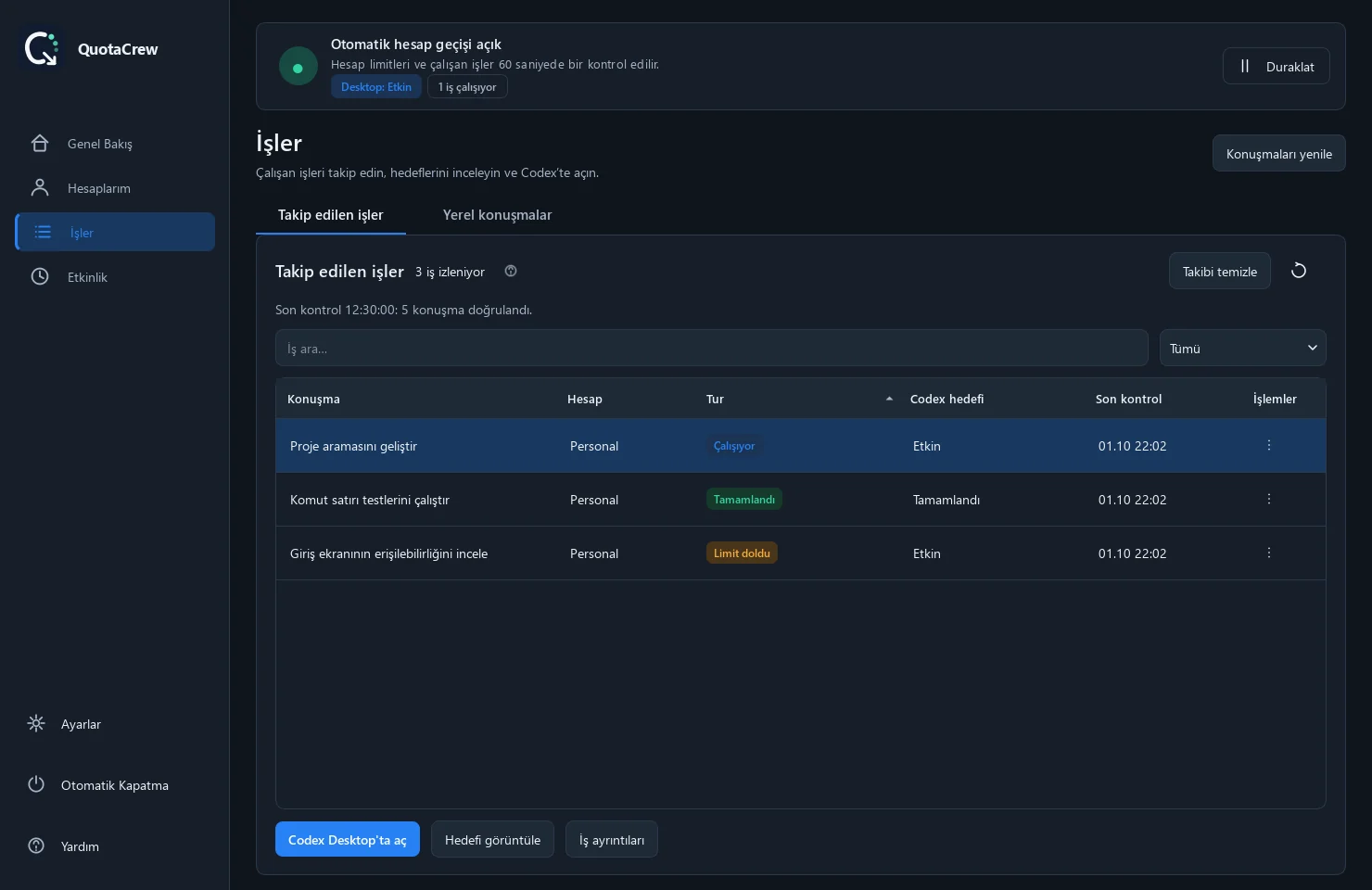Select the İşler list icon

(x=43, y=232)
